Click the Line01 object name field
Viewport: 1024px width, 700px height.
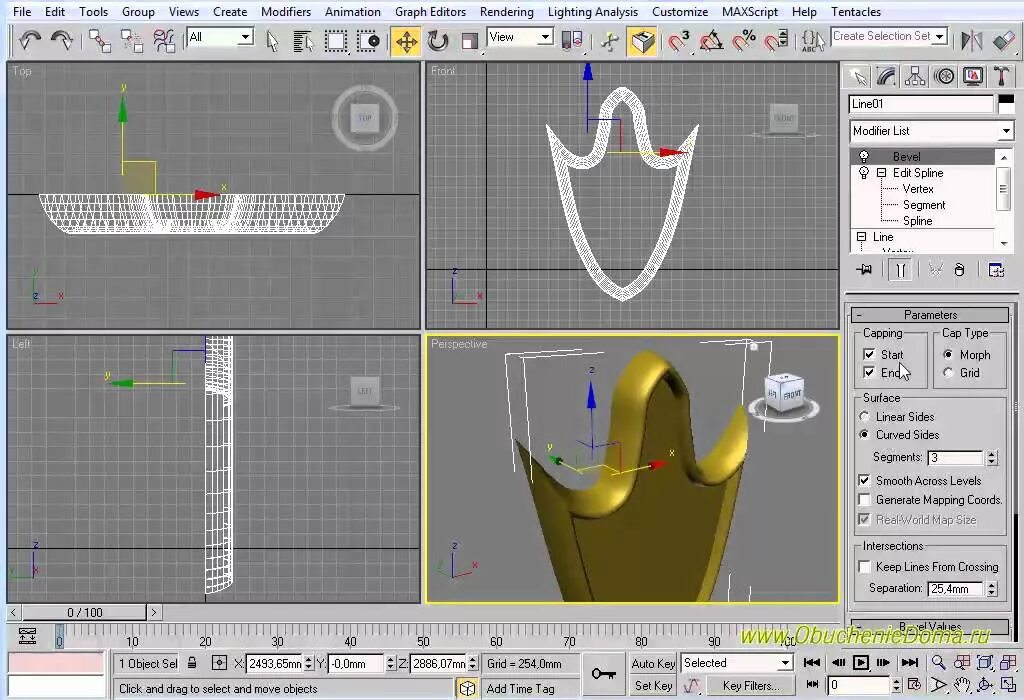[x=921, y=104]
